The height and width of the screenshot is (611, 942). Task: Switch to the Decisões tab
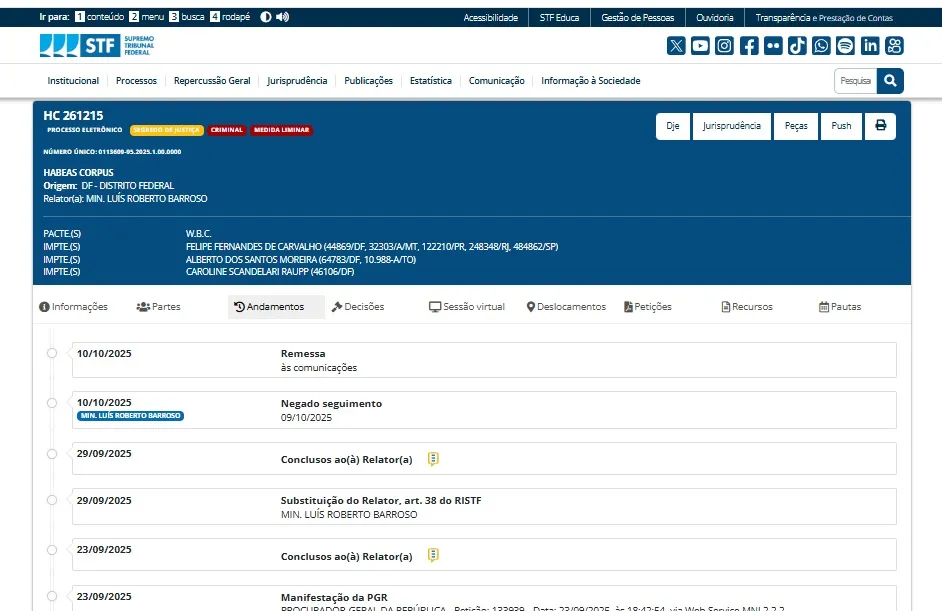[358, 307]
